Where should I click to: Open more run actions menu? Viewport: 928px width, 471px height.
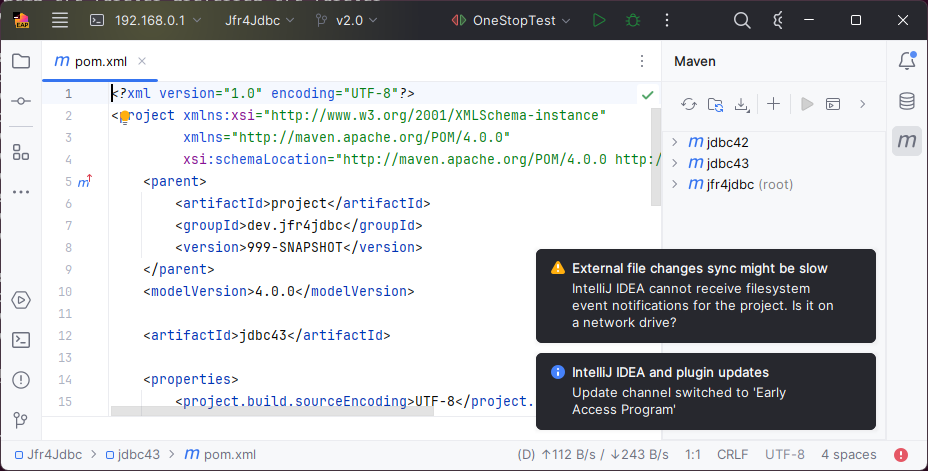[667, 20]
